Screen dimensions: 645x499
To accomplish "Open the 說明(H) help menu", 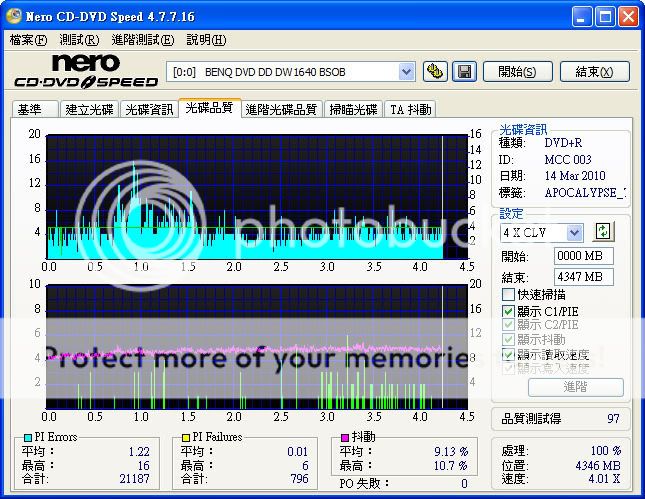I will click(206, 40).
